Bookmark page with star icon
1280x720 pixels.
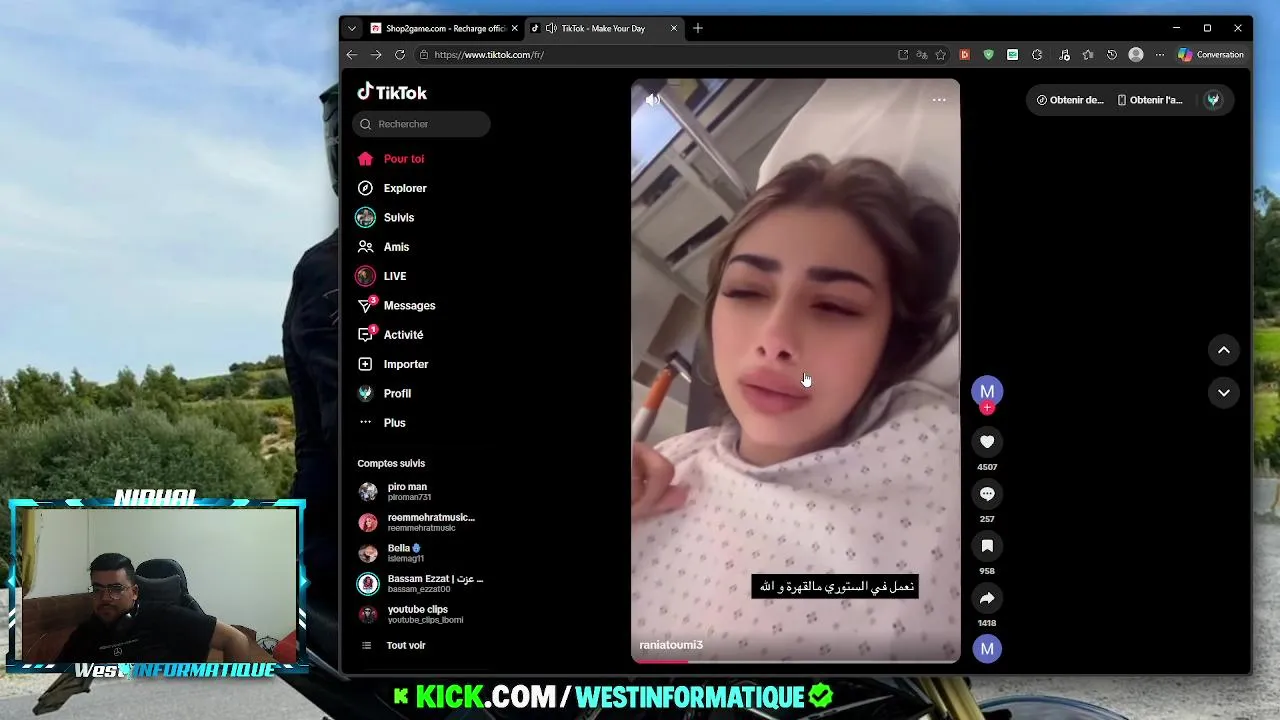(x=941, y=55)
